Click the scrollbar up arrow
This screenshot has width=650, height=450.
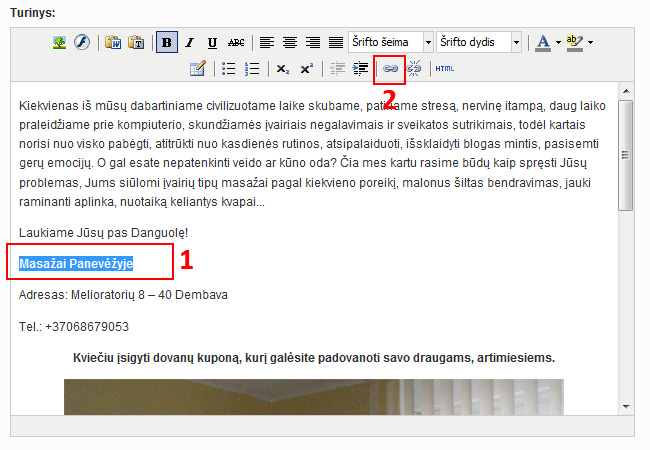[626, 91]
